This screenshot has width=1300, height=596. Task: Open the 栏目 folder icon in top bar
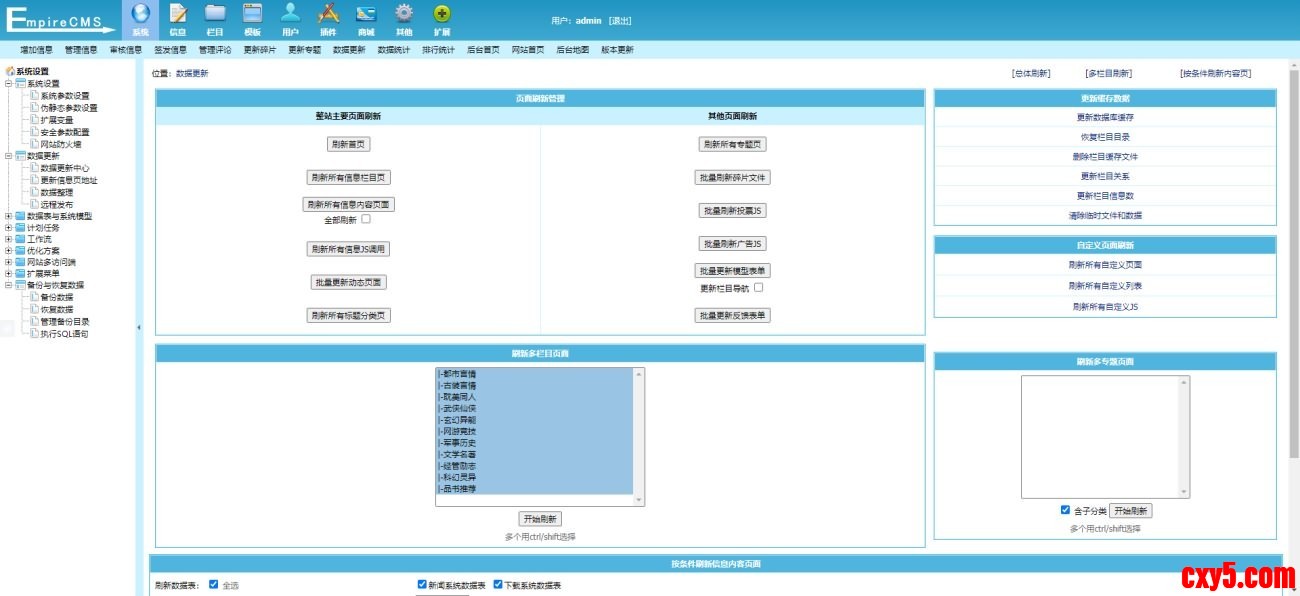pos(215,15)
